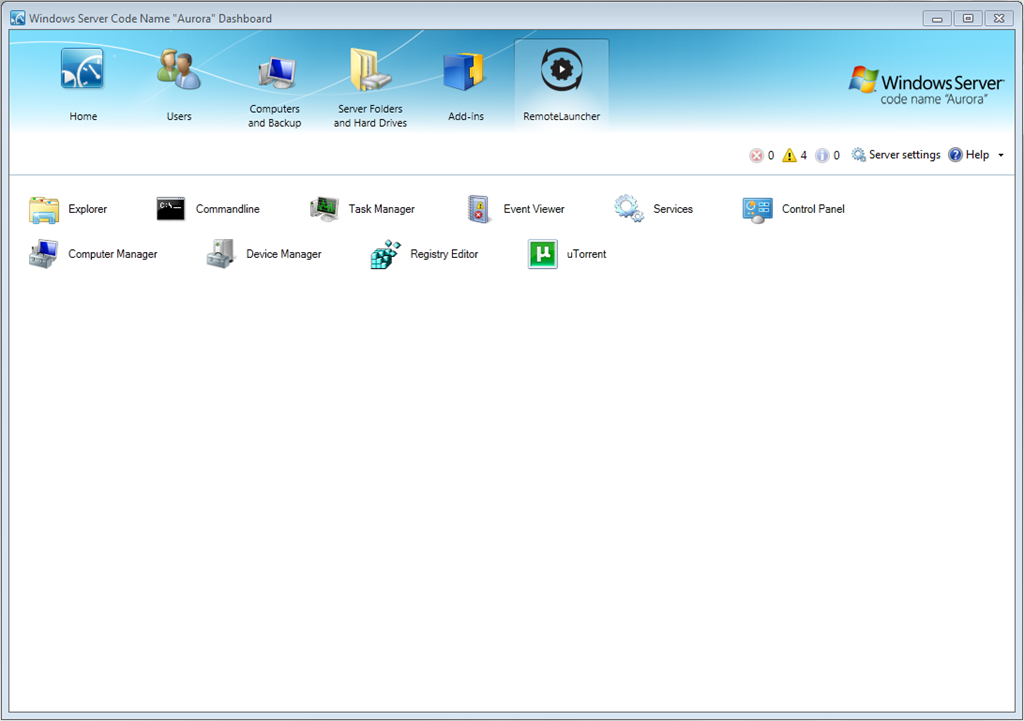Open the Computers and Backup icon
The image size is (1024, 721).
[277, 72]
